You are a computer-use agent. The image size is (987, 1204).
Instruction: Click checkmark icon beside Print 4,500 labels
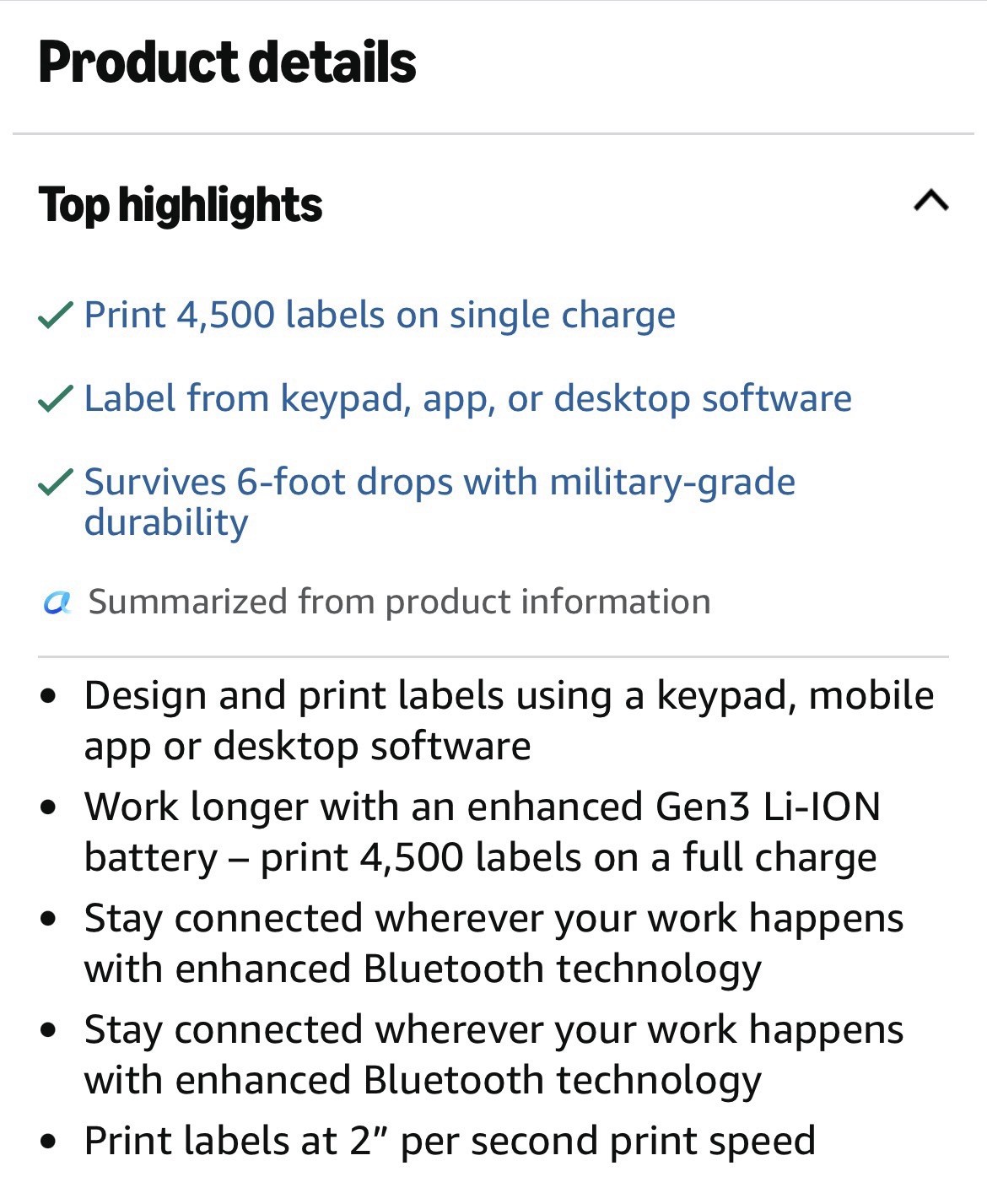(56, 316)
